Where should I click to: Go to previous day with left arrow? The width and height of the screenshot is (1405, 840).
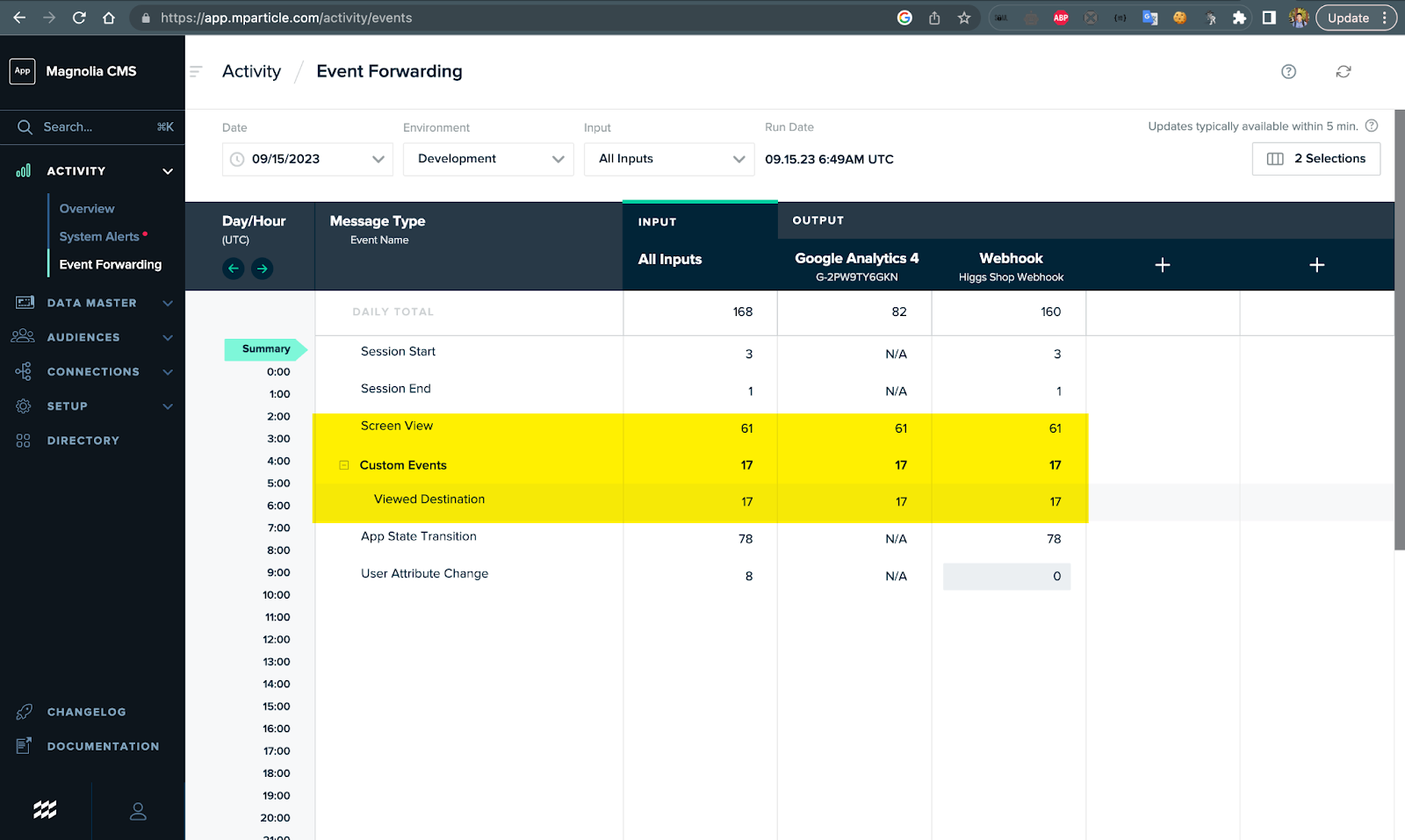pos(233,269)
